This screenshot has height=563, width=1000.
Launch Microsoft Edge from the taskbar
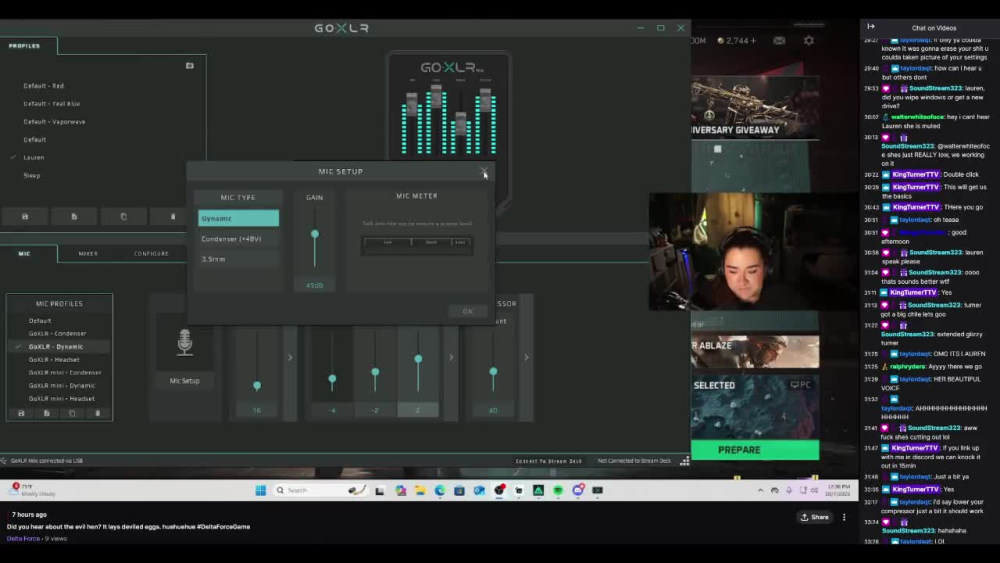(x=439, y=490)
